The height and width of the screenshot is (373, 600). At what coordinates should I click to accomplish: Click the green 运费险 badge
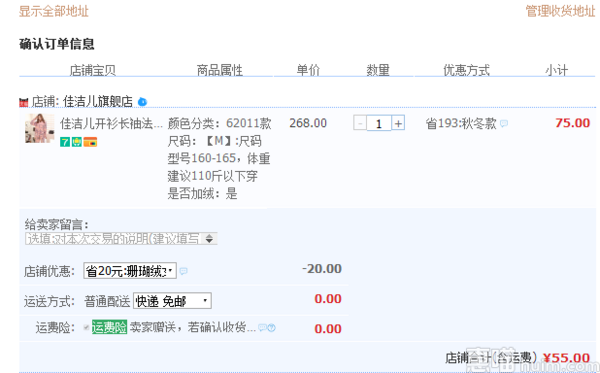point(109,327)
